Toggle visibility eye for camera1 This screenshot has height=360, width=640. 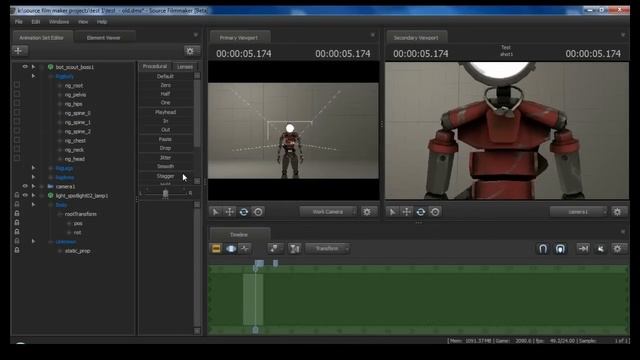25,186
